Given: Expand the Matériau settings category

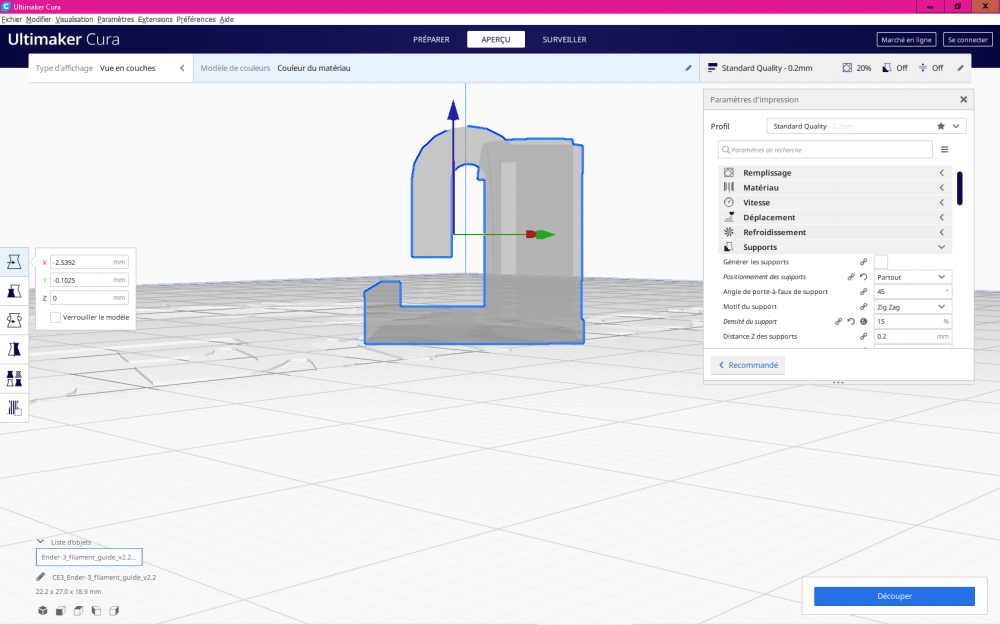Looking at the screenshot, I should [834, 188].
